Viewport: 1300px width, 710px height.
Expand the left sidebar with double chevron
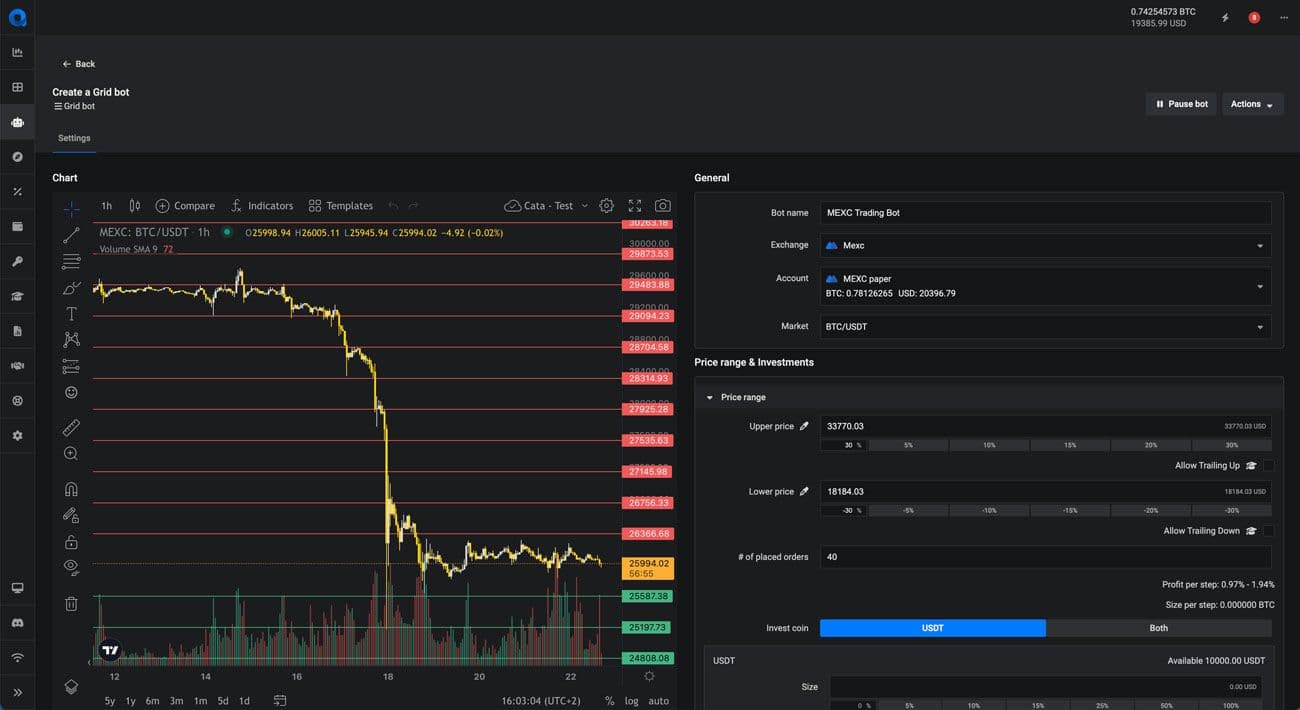(x=17, y=692)
